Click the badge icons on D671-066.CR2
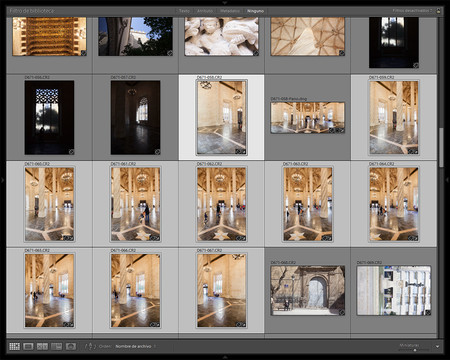Viewport: 450px width, 360px height. click(x=154, y=324)
